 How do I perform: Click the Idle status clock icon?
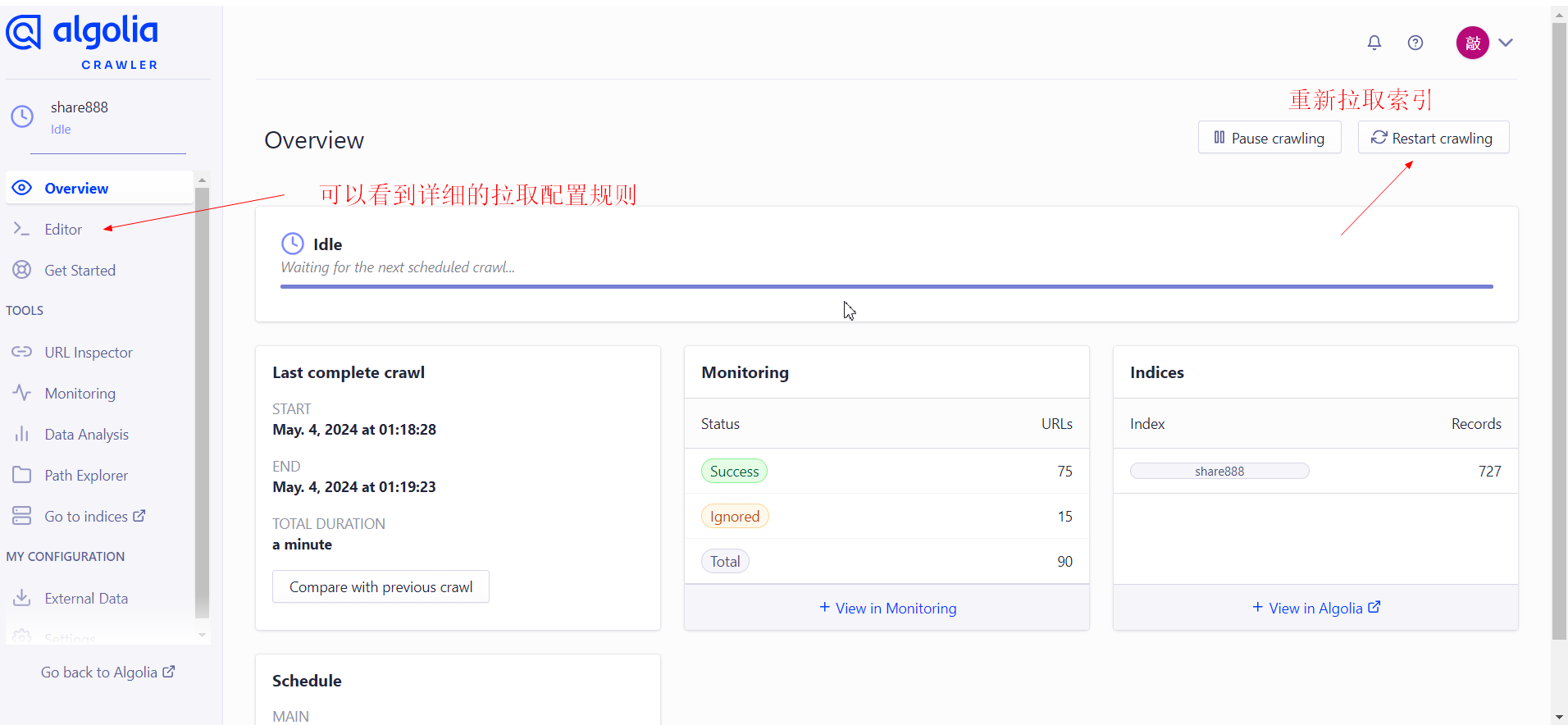(293, 244)
